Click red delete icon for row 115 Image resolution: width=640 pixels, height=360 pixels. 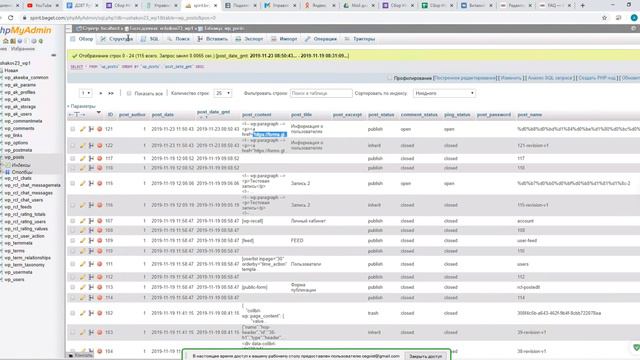tap(100, 183)
